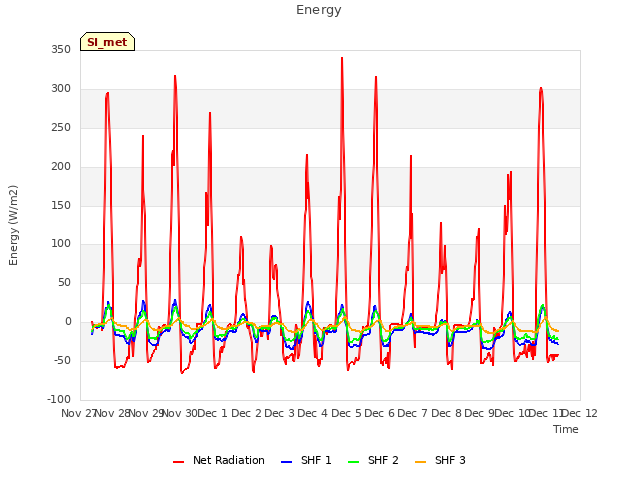This screenshot has height=480, width=640.
Task: Click the 300 y-axis tick label
Action: (61, 89)
